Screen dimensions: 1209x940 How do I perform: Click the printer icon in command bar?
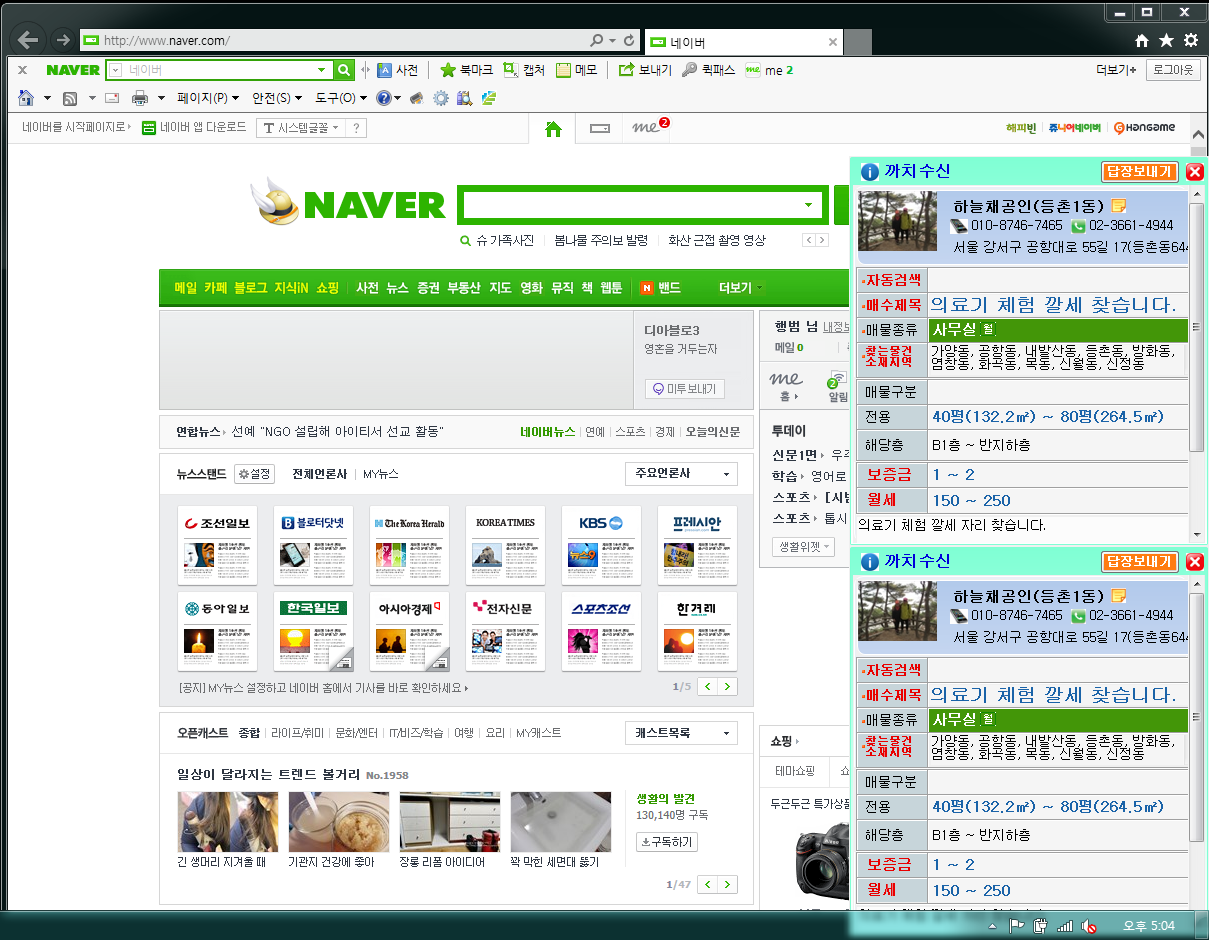pyautogui.click(x=140, y=98)
